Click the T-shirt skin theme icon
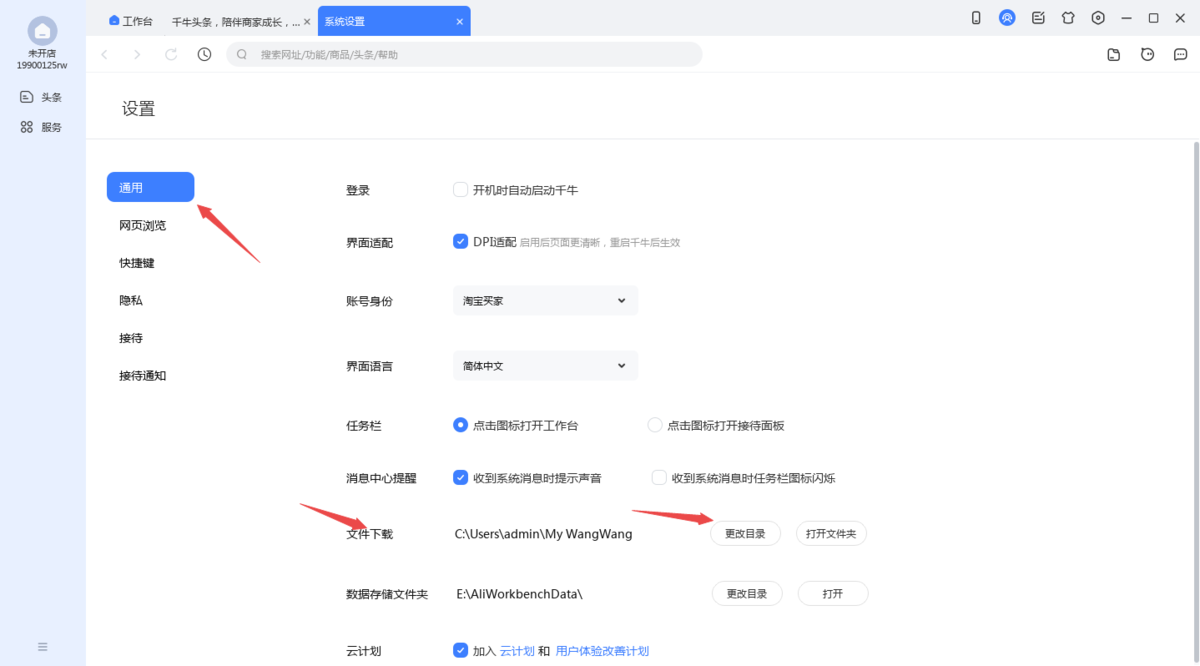Screen dimensions: 1200x666 [x=1067, y=17]
